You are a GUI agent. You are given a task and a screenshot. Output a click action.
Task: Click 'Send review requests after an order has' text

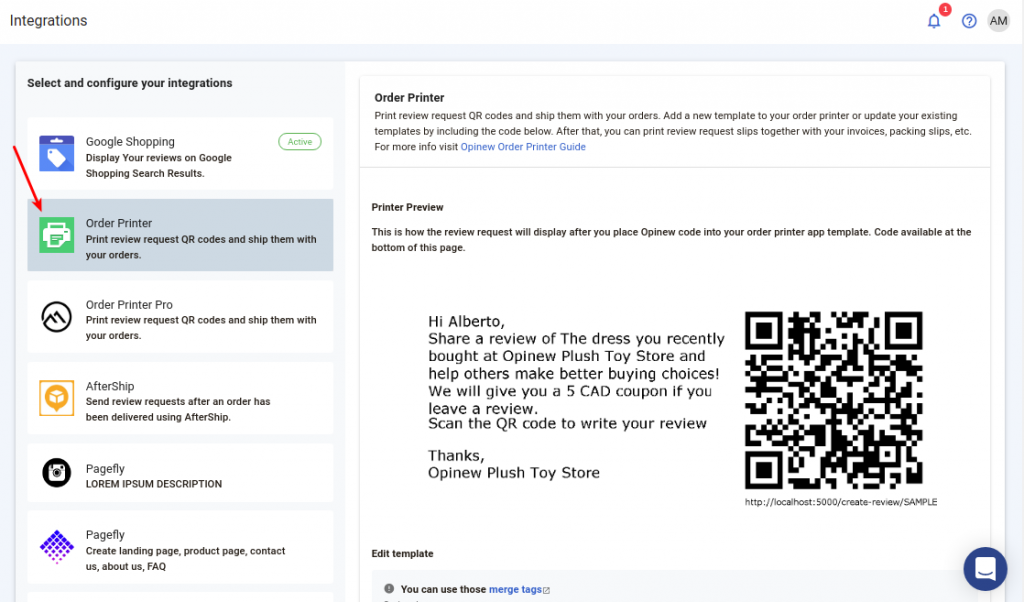coord(178,402)
